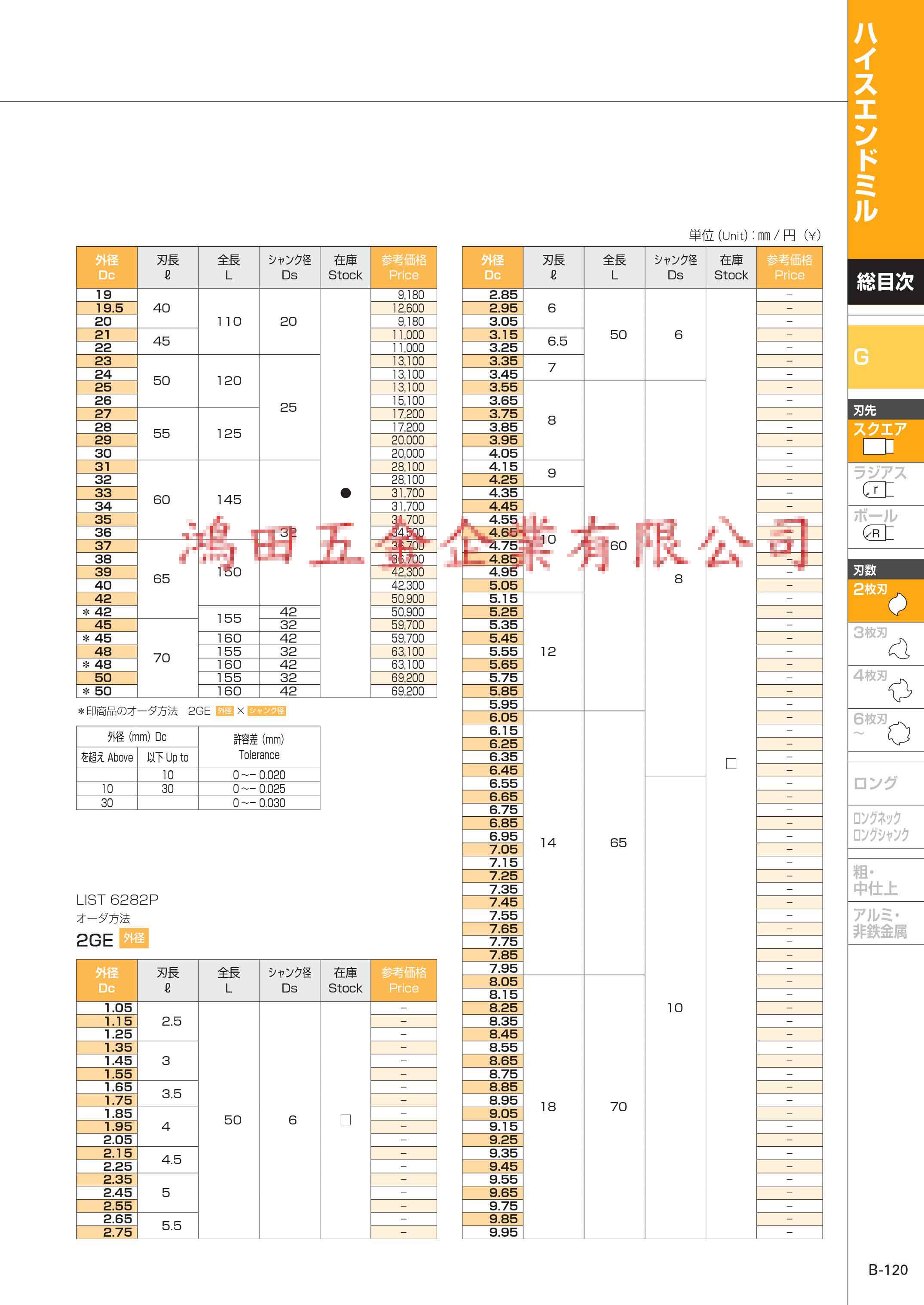Select the 2-flute cross-section icon
924x1305 pixels.
(x=897, y=604)
